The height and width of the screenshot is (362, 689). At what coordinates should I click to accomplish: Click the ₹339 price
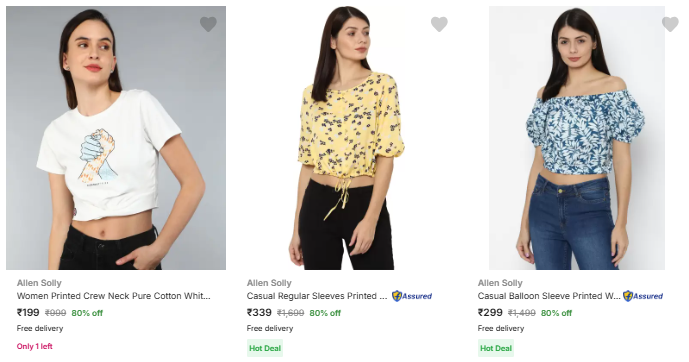pos(259,313)
